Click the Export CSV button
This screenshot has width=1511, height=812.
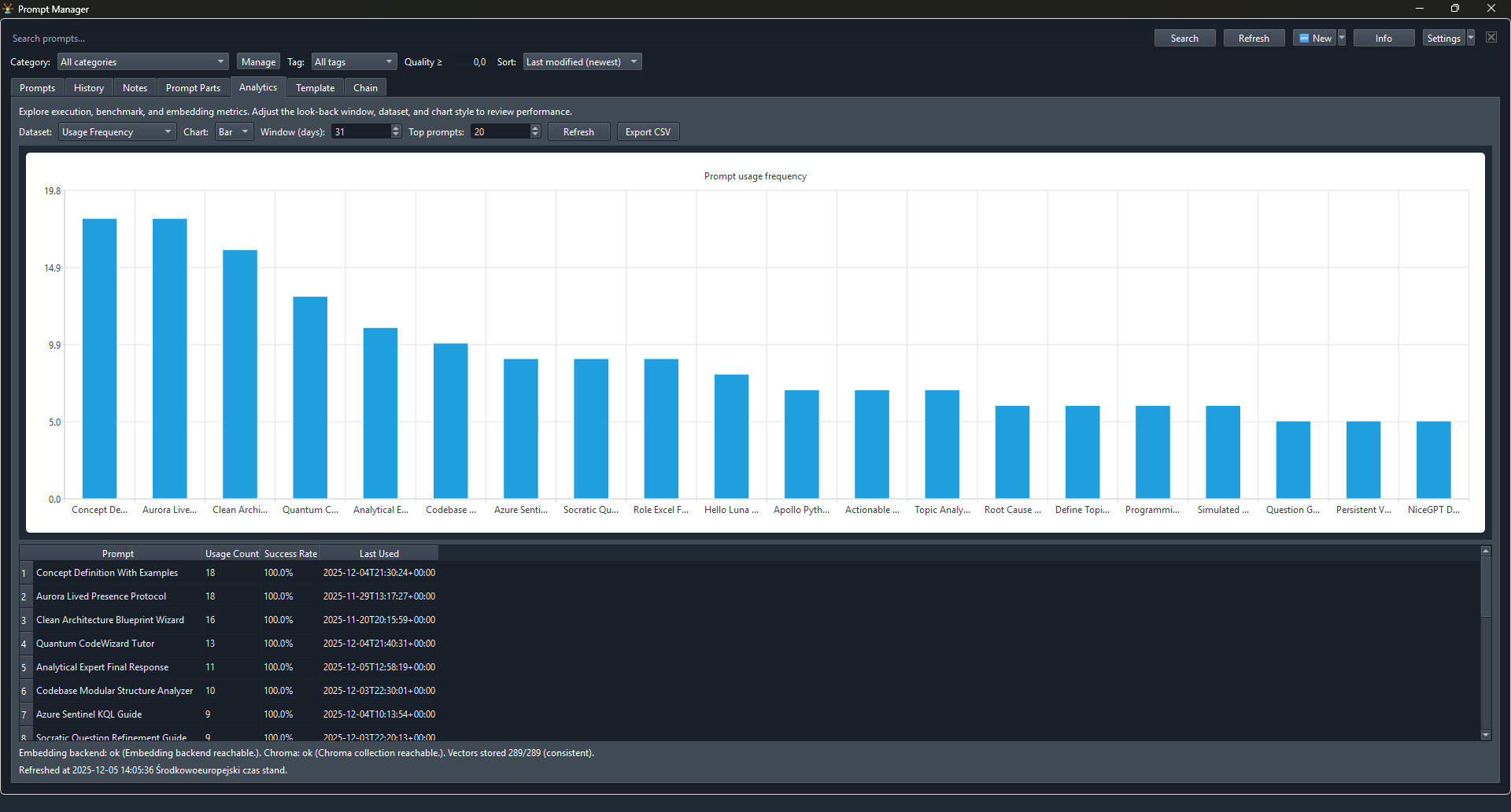click(648, 131)
